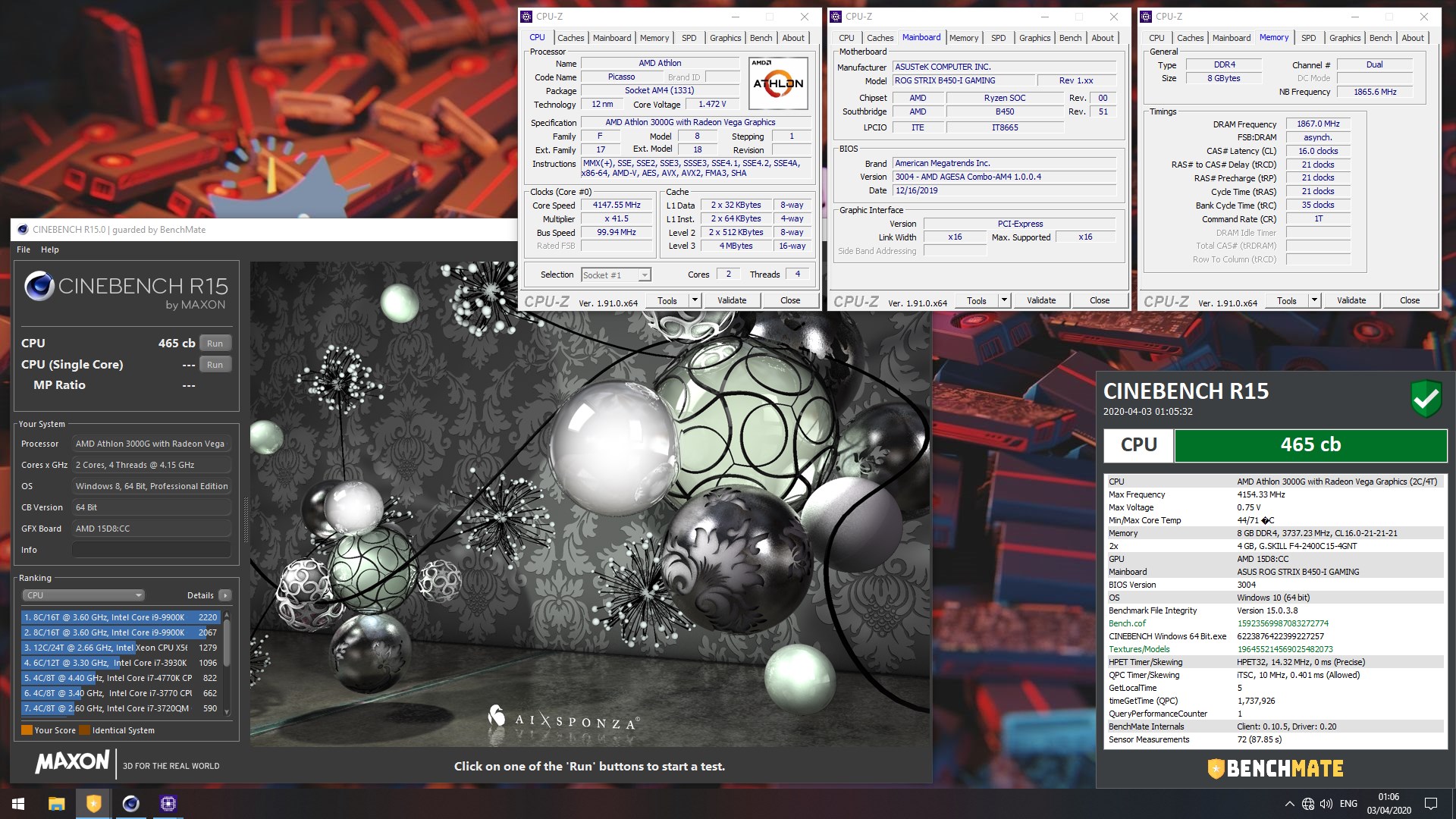Click the green 465 cb score bar

point(1310,445)
